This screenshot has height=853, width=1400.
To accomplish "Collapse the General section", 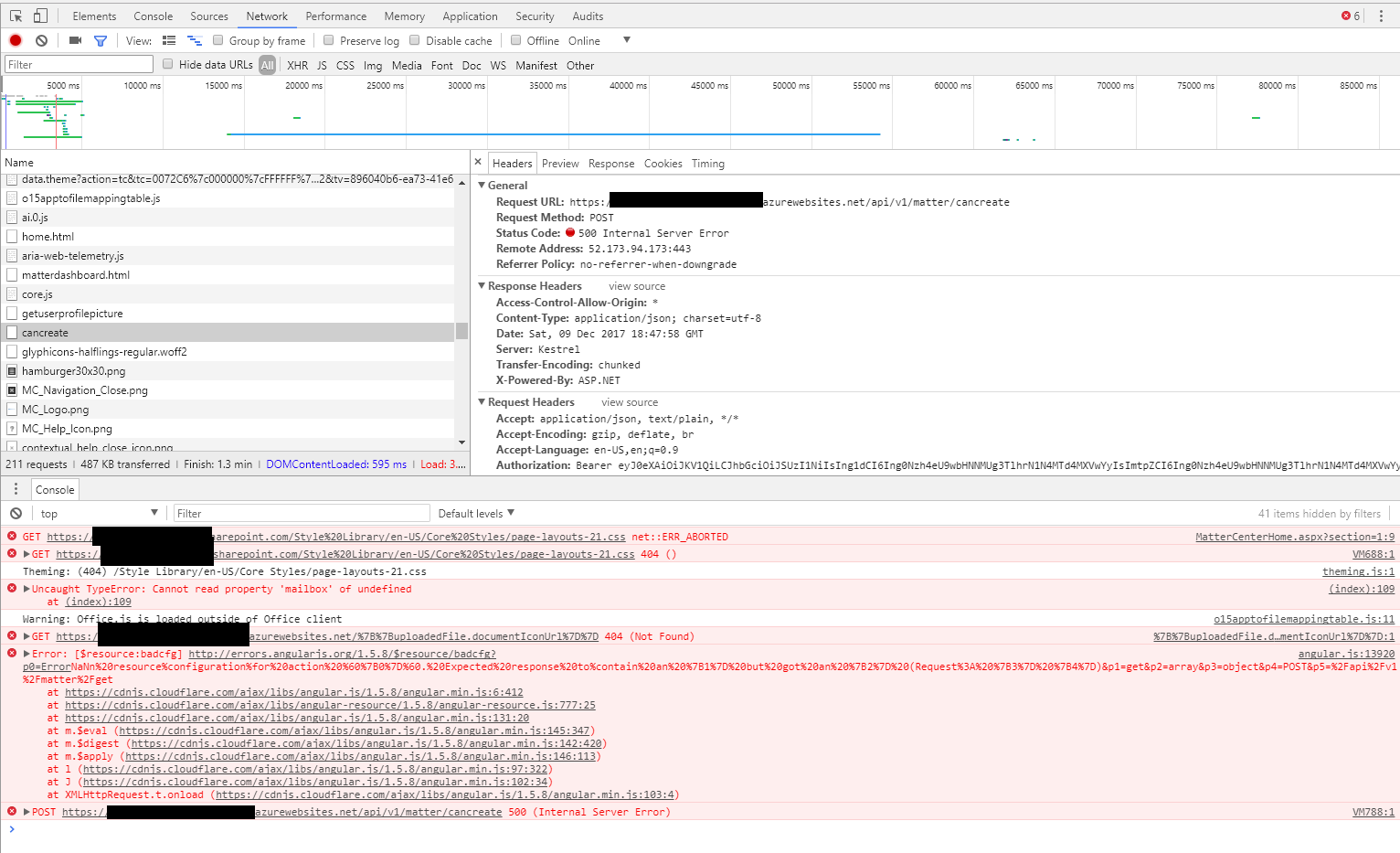I will click(482, 185).
